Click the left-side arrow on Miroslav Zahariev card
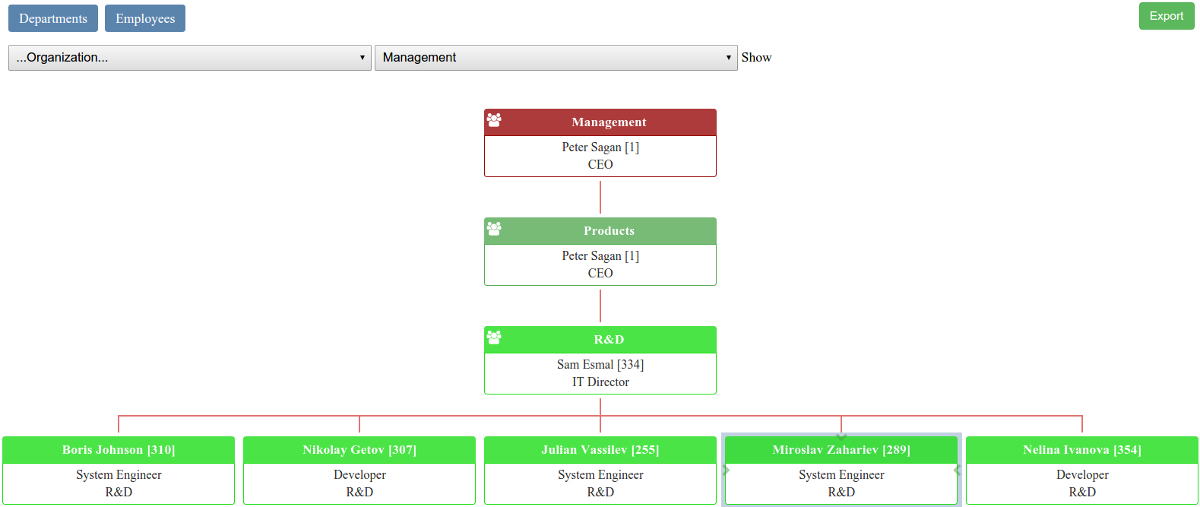The image size is (1200, 507). (726, 469)
